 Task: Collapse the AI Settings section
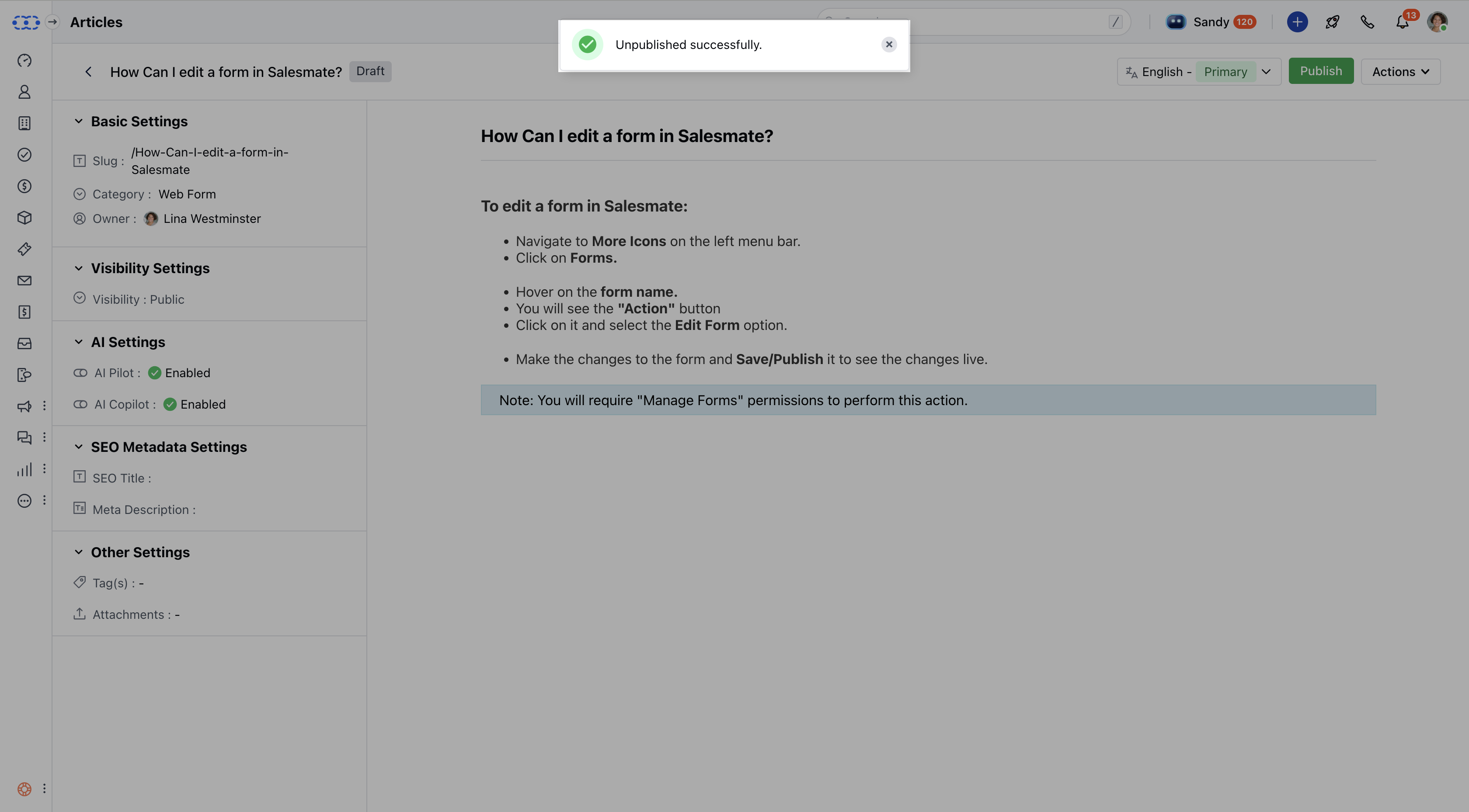pos(79,342)
